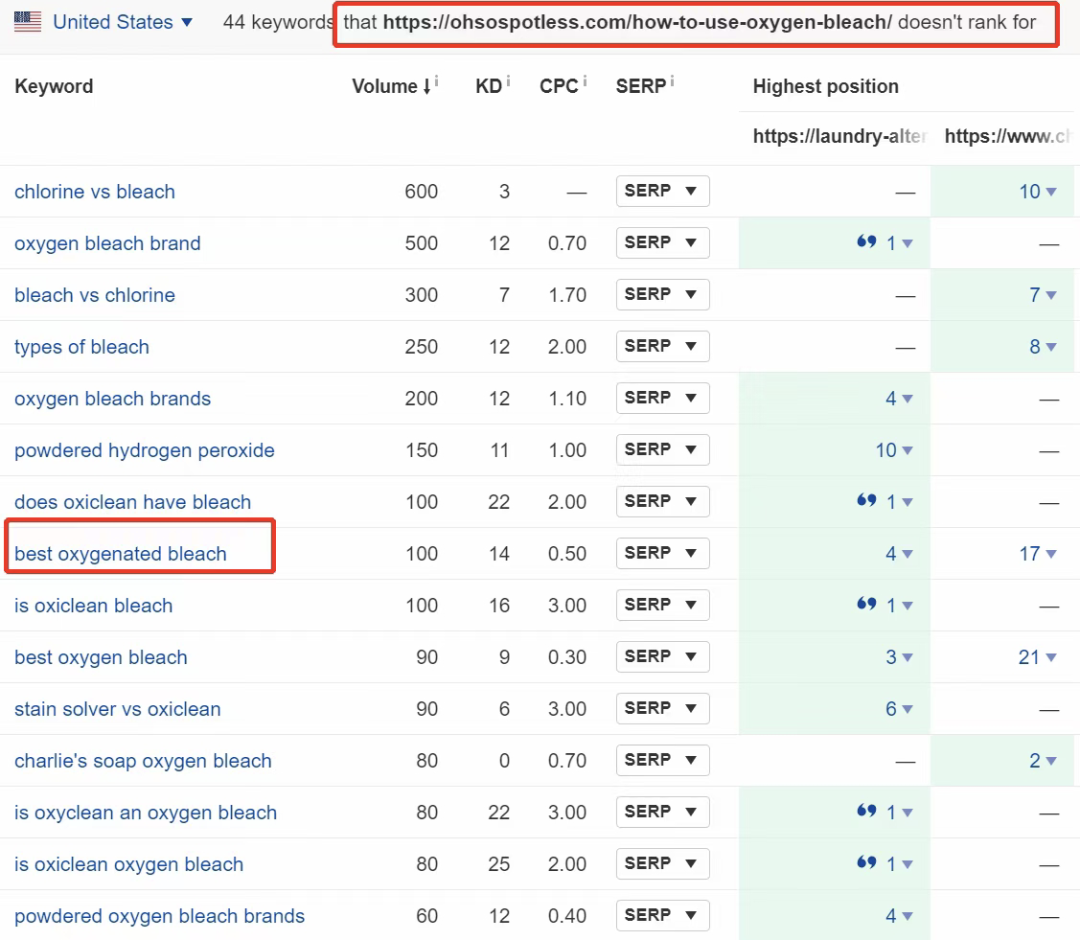Click the SERP column header
1080x940 pixels.
pyautogui.click(x=640, y=86)
